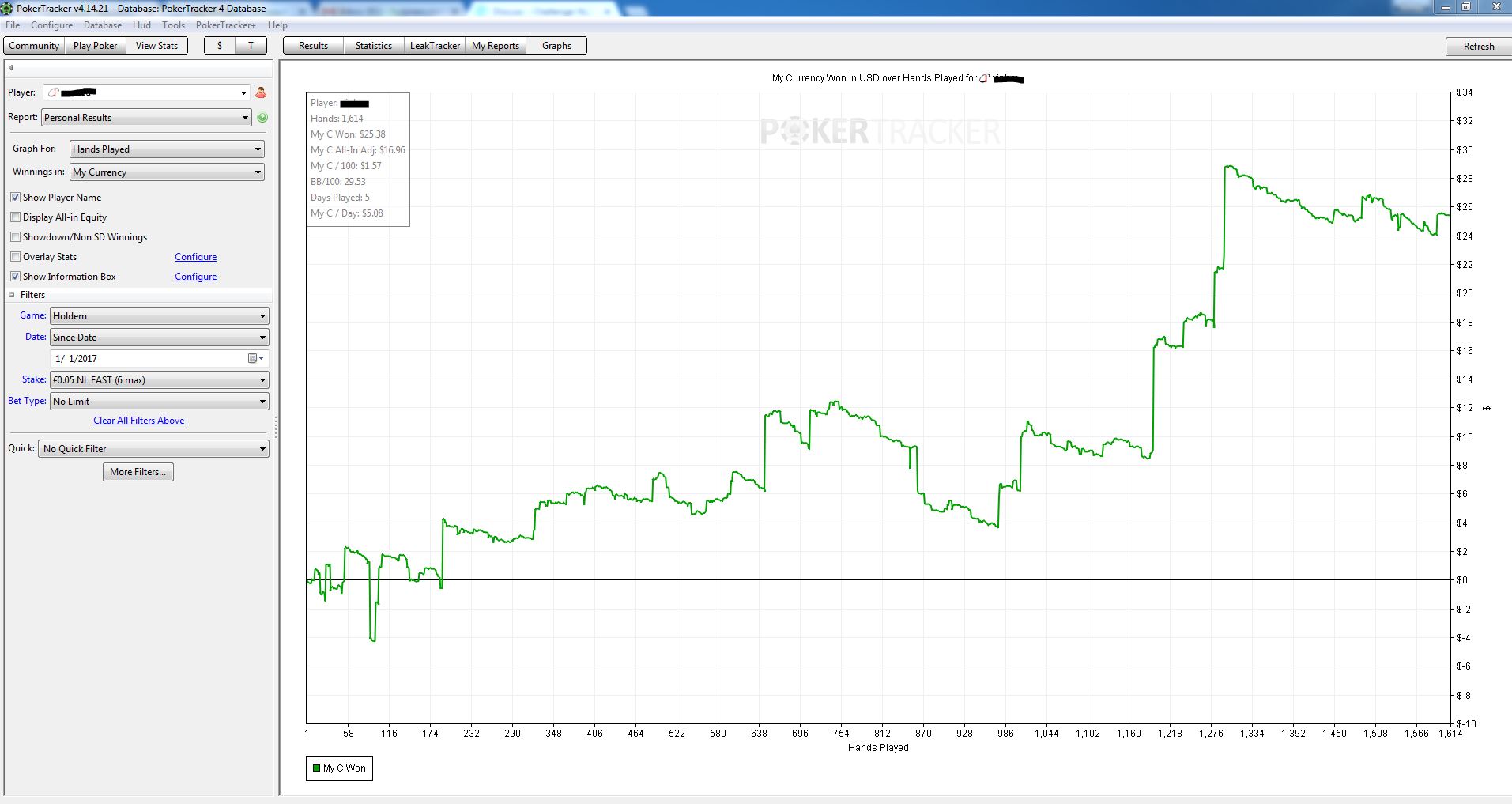This screenshot has height=804, width=1512.
Task: Click the Hands: 1,614 info line
Action: (x=337, y=119)
